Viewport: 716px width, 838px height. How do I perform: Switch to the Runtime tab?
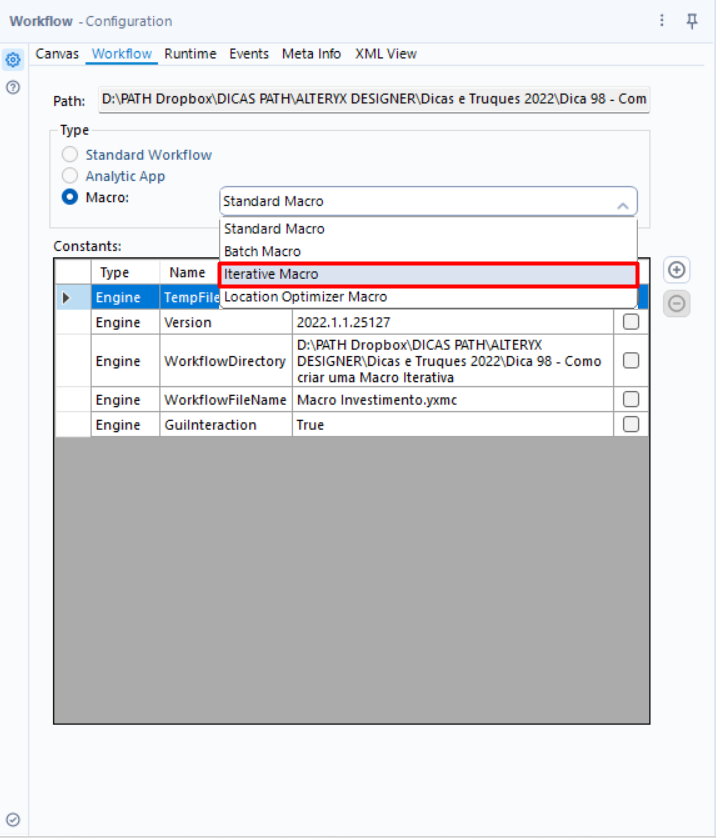(x=190, y=54)
